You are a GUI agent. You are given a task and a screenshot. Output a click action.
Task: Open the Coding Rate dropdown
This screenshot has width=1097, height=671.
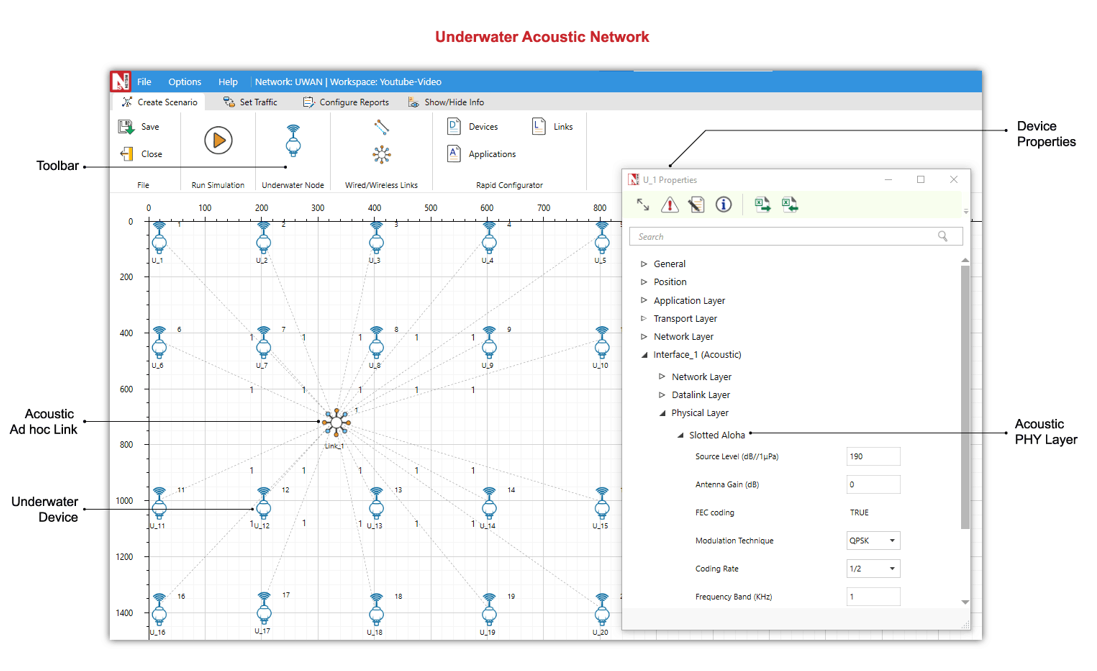coord(873,569)
